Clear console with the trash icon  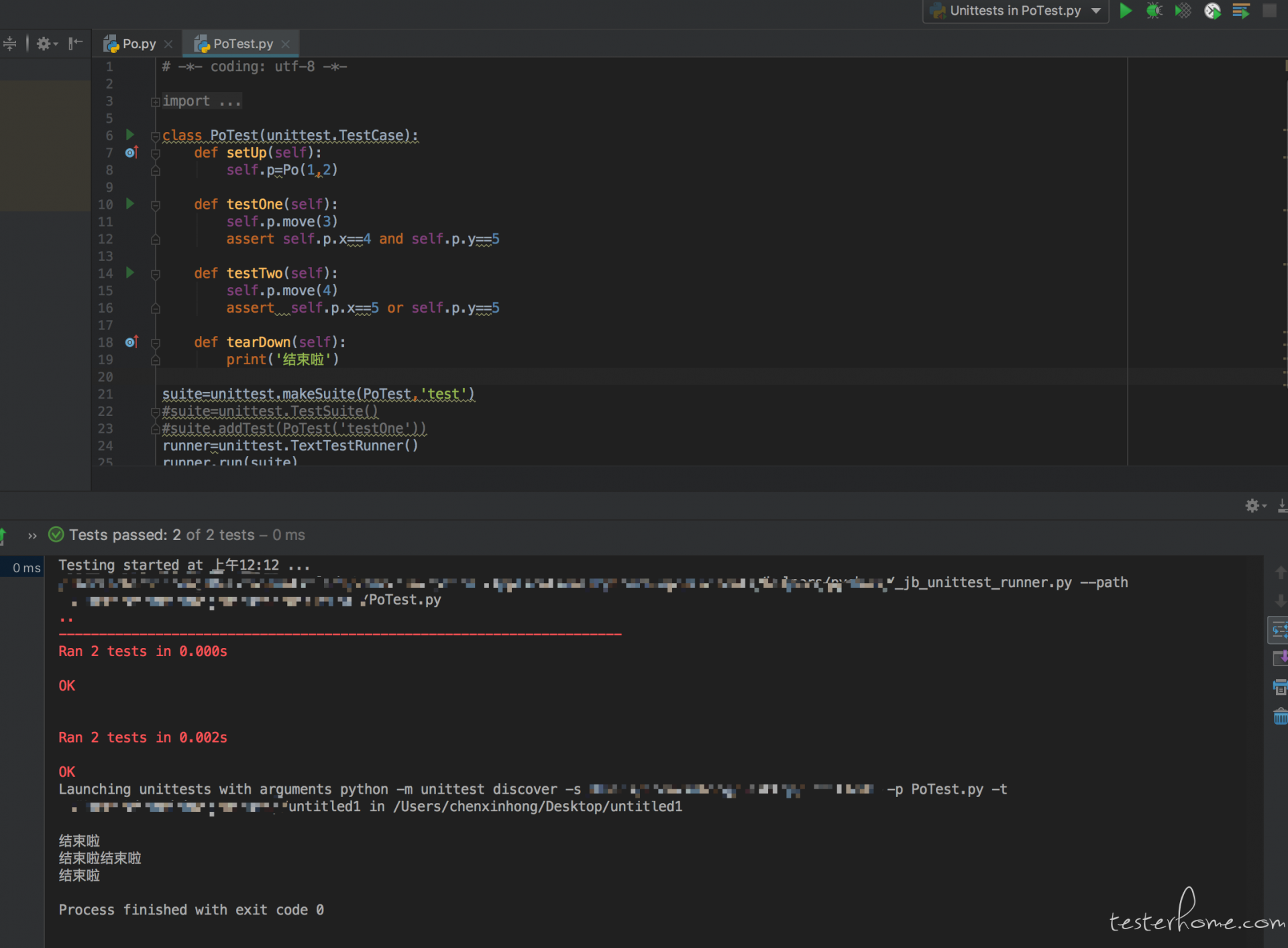coord(1280,716)
